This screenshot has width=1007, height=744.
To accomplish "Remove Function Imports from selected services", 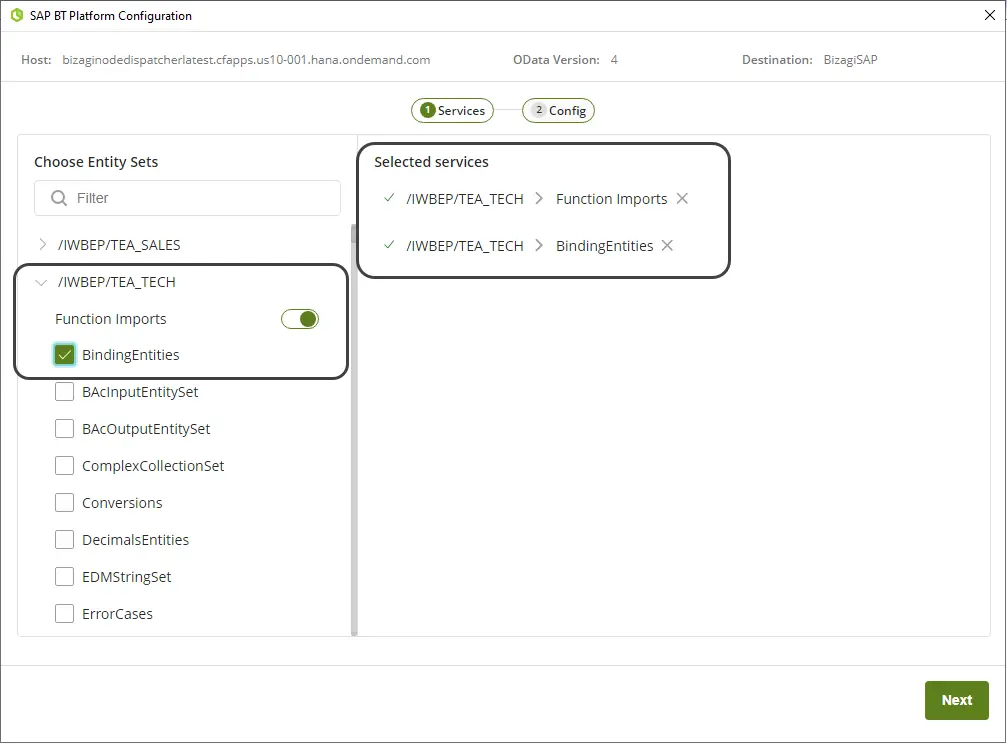I will (682, 199).
